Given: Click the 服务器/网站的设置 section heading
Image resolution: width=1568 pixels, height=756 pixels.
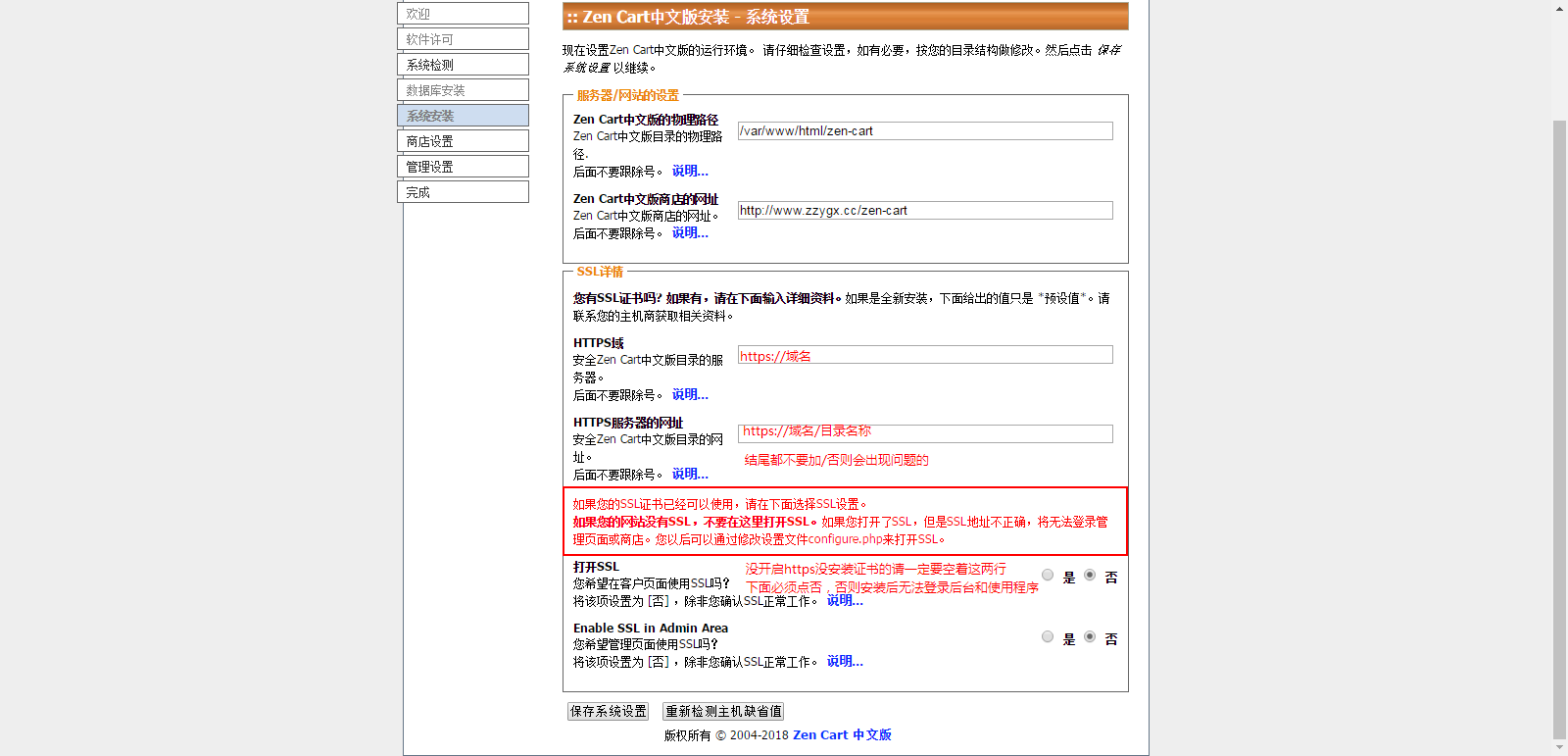Looking at the screenshot, I should point(628,95).
